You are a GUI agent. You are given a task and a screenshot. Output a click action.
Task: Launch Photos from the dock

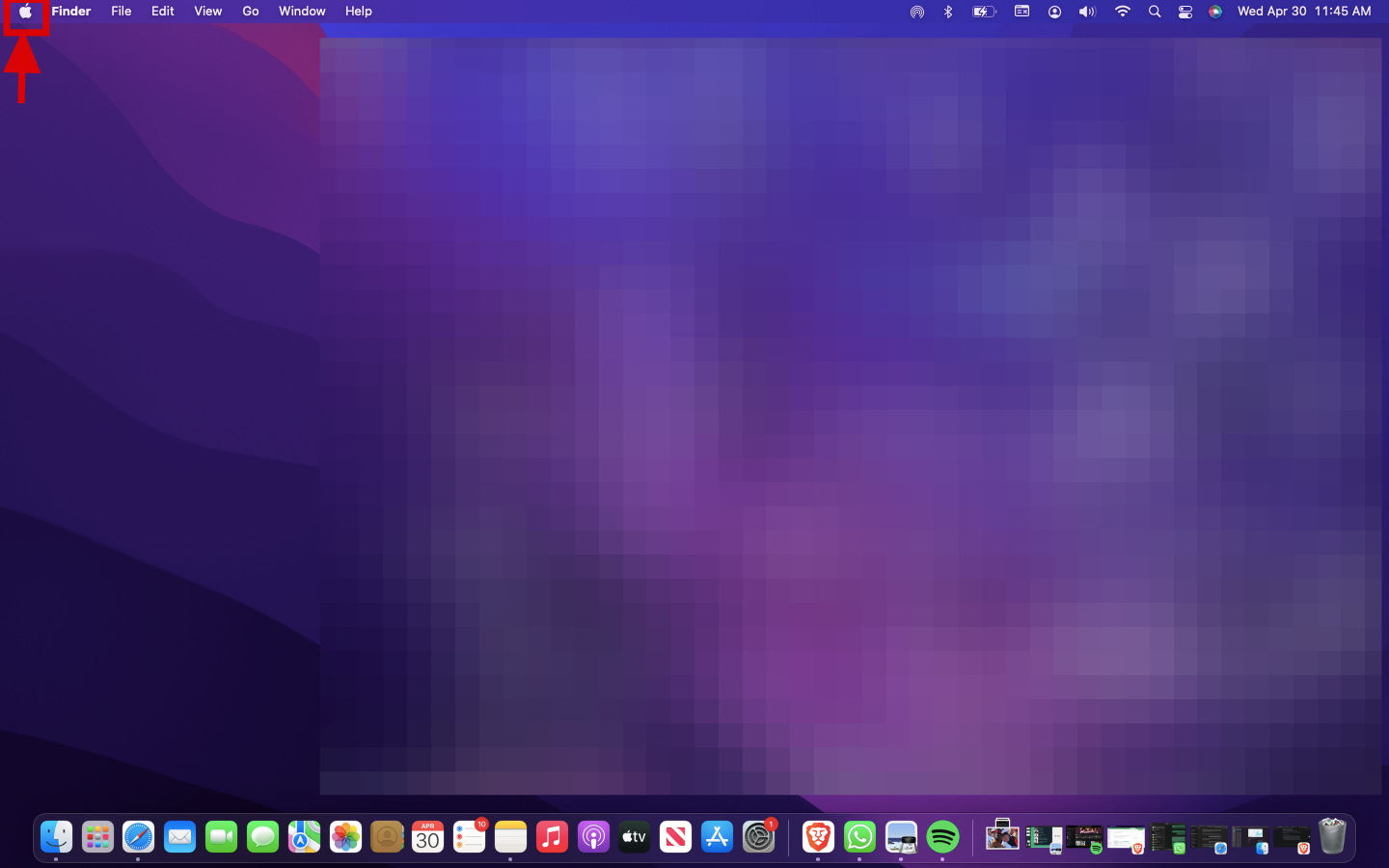click(345, 836)
